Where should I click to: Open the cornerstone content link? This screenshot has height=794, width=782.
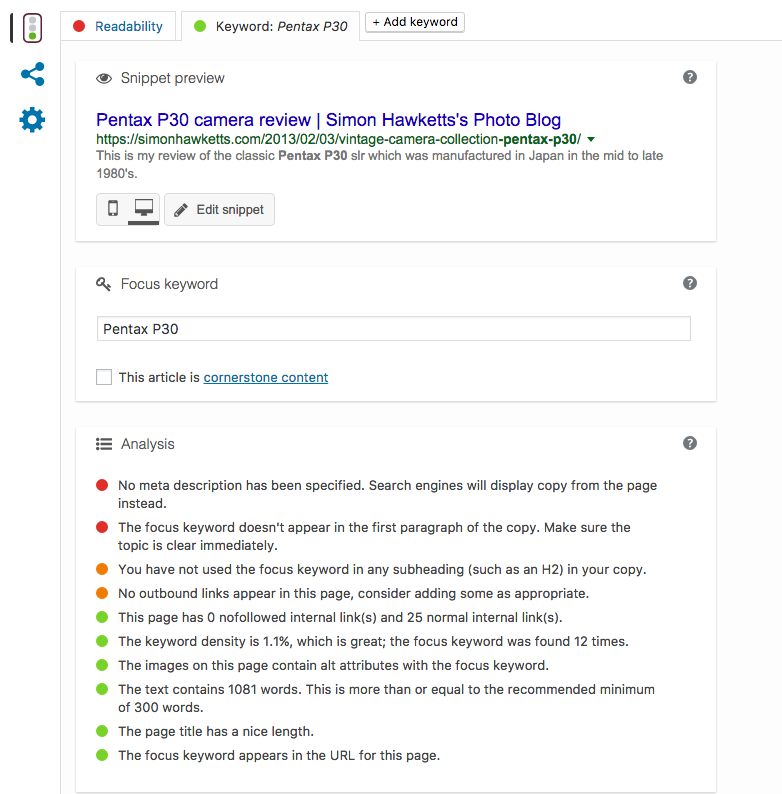click(x=266, y=377)
